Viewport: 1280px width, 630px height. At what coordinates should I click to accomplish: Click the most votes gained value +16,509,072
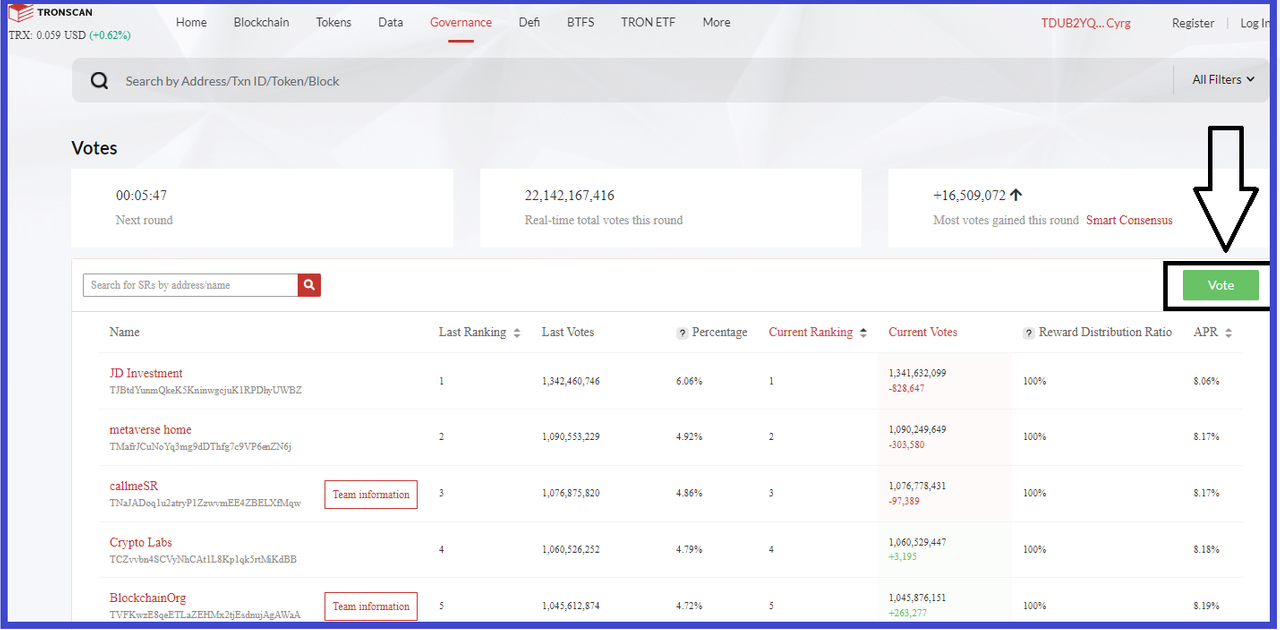[969, 196]
